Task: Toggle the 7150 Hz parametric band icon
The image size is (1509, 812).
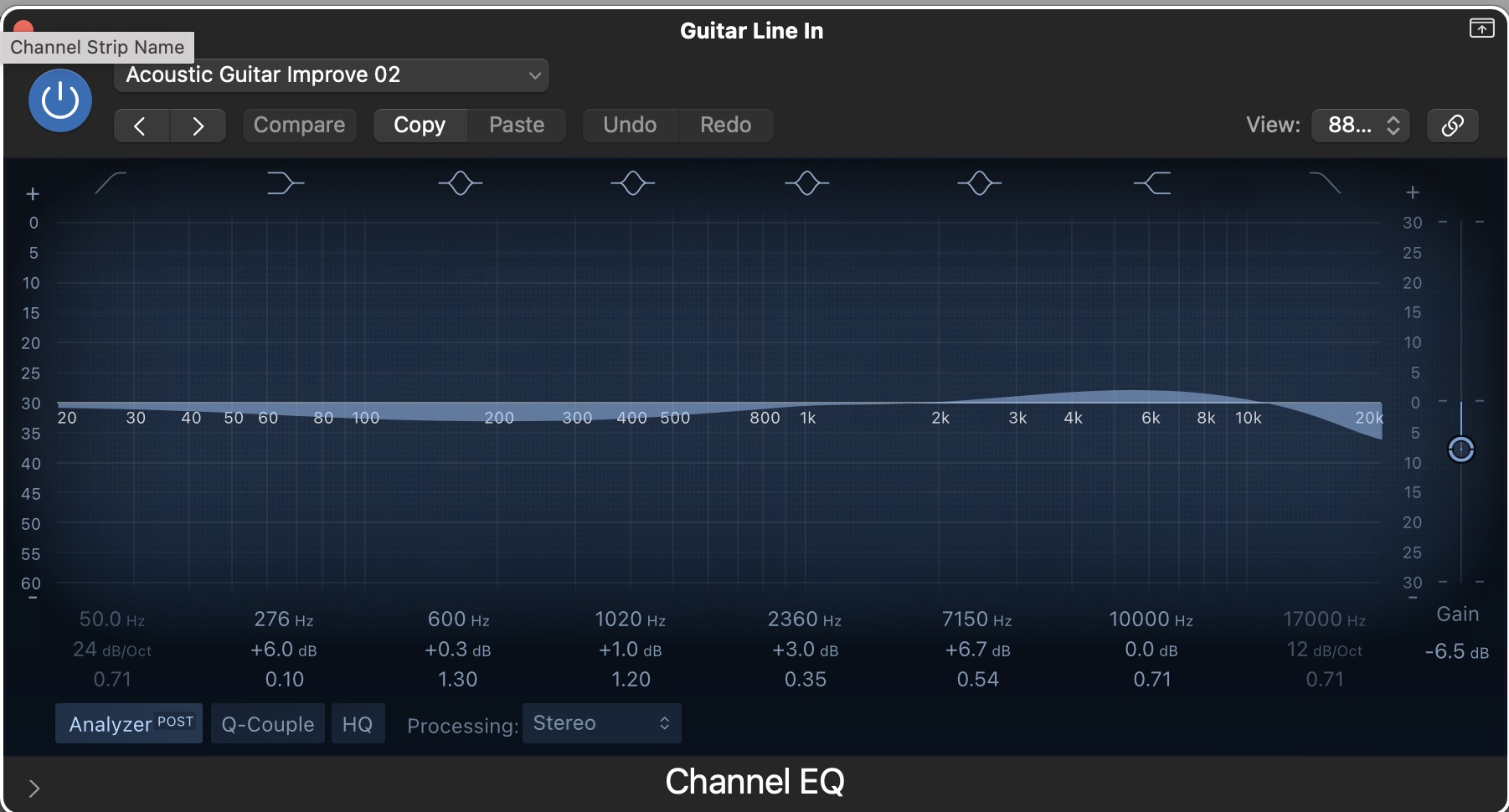Action: click(x=979, y=182)
